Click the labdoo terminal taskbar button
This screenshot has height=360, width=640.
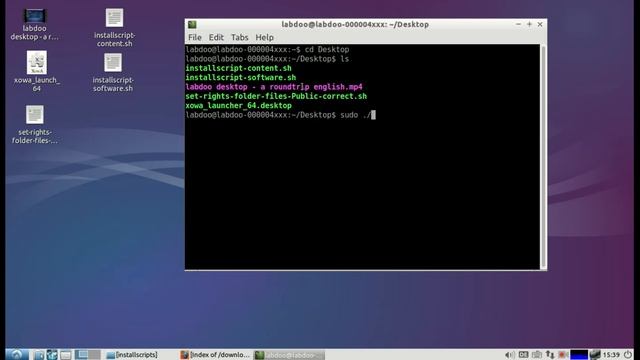pyautogui.click(x=289, y=355)
